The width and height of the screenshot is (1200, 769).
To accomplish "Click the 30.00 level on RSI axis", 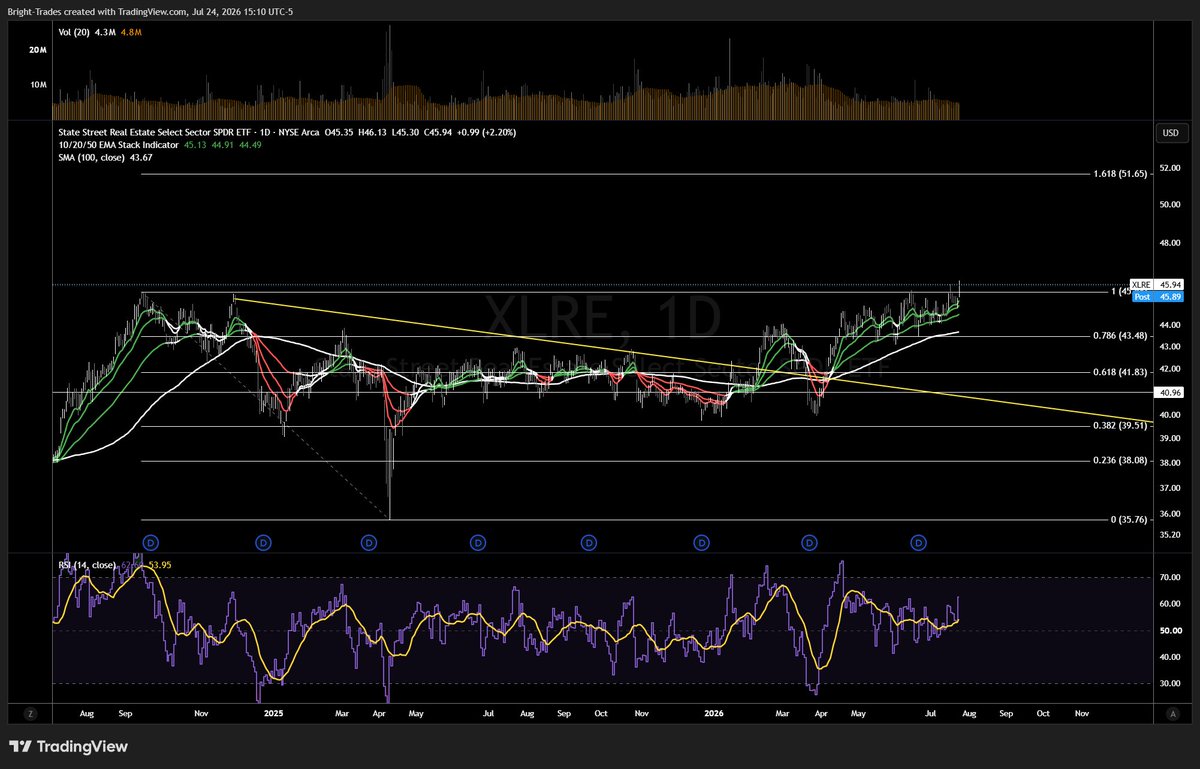I will 1170,684.
